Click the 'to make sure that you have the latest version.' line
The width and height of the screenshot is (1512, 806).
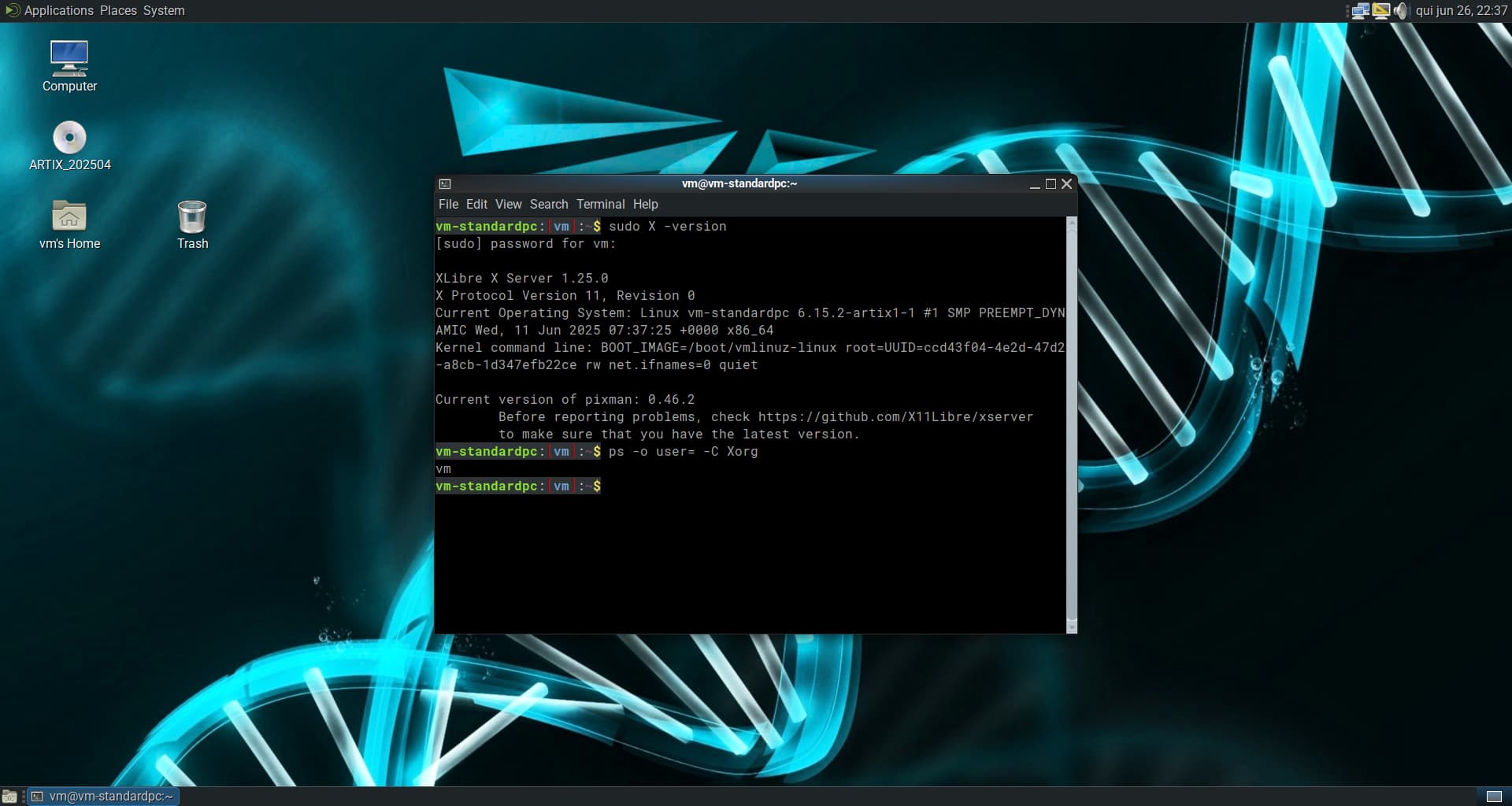pyautogui.click(x=679, y=434)
